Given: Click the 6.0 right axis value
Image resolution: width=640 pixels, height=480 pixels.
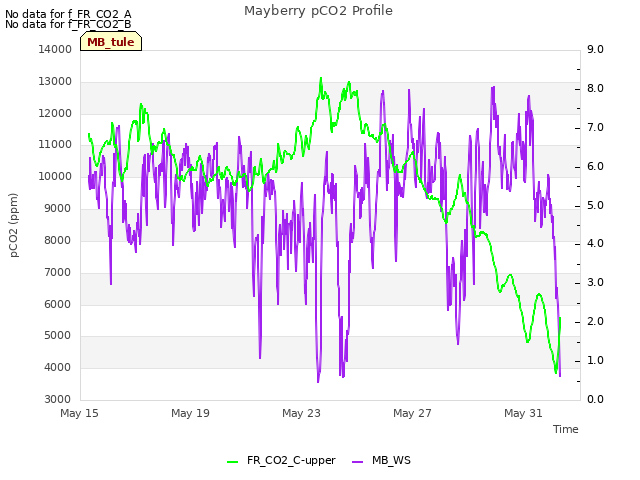Looking at the screenshot, I should coord(595,166).
